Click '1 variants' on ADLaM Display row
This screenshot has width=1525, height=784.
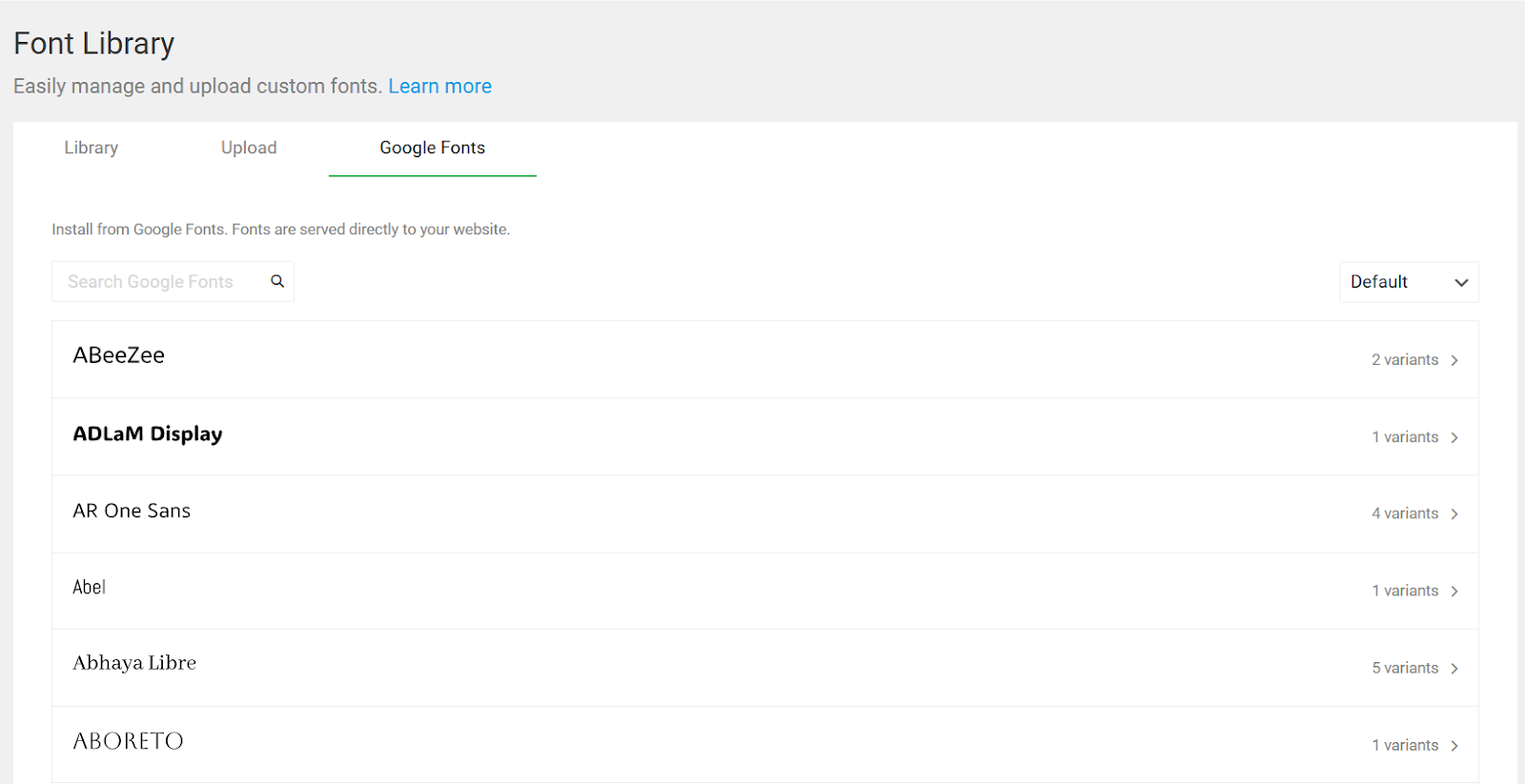(1405, 437)
